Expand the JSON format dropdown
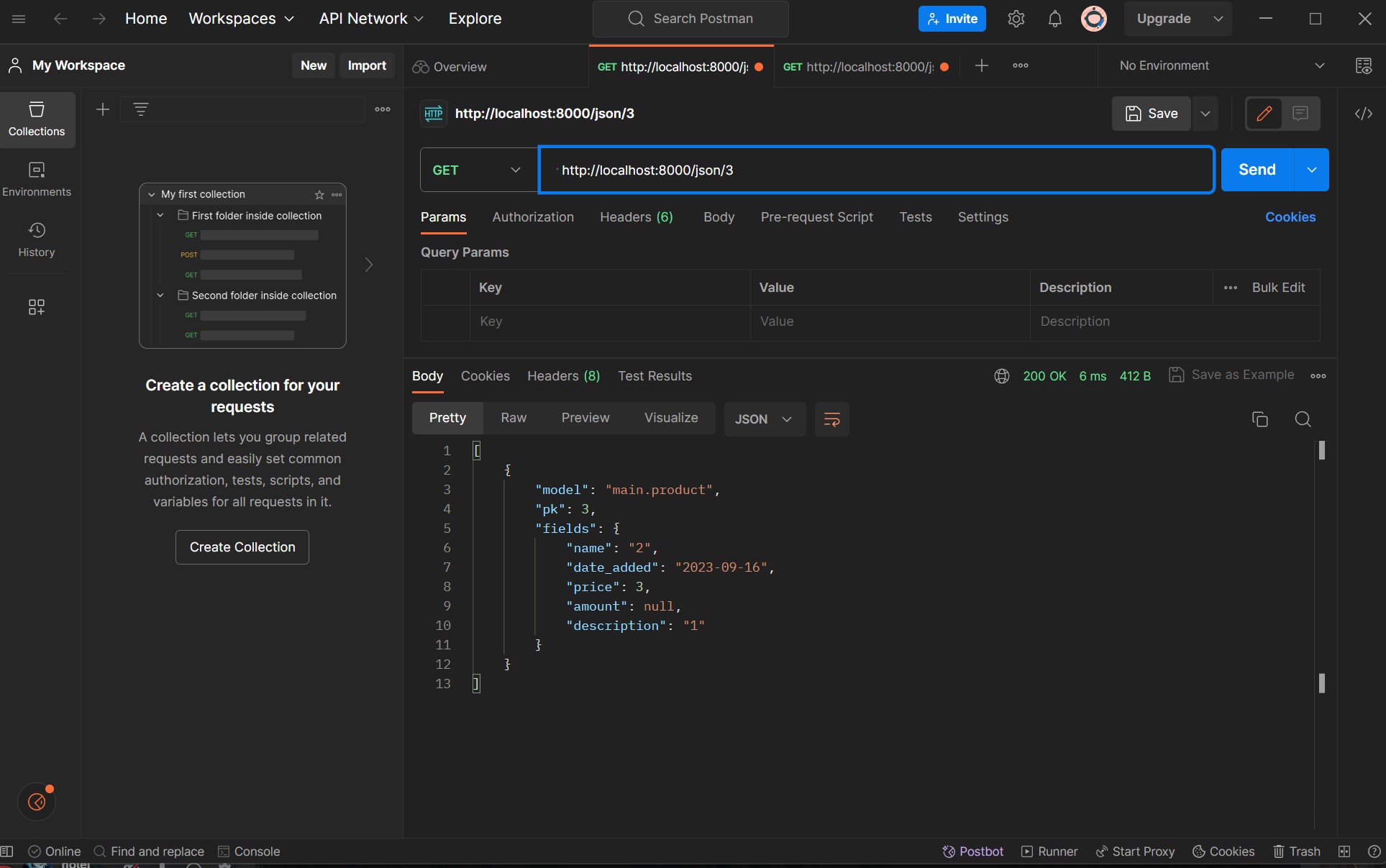 (763, 419)
